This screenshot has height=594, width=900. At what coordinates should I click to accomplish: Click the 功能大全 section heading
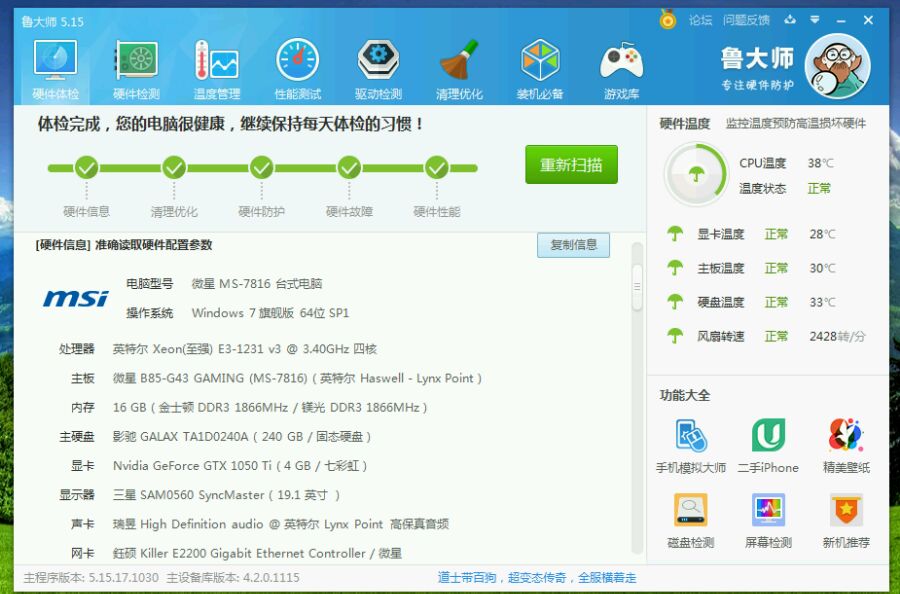tap(685, 395)
